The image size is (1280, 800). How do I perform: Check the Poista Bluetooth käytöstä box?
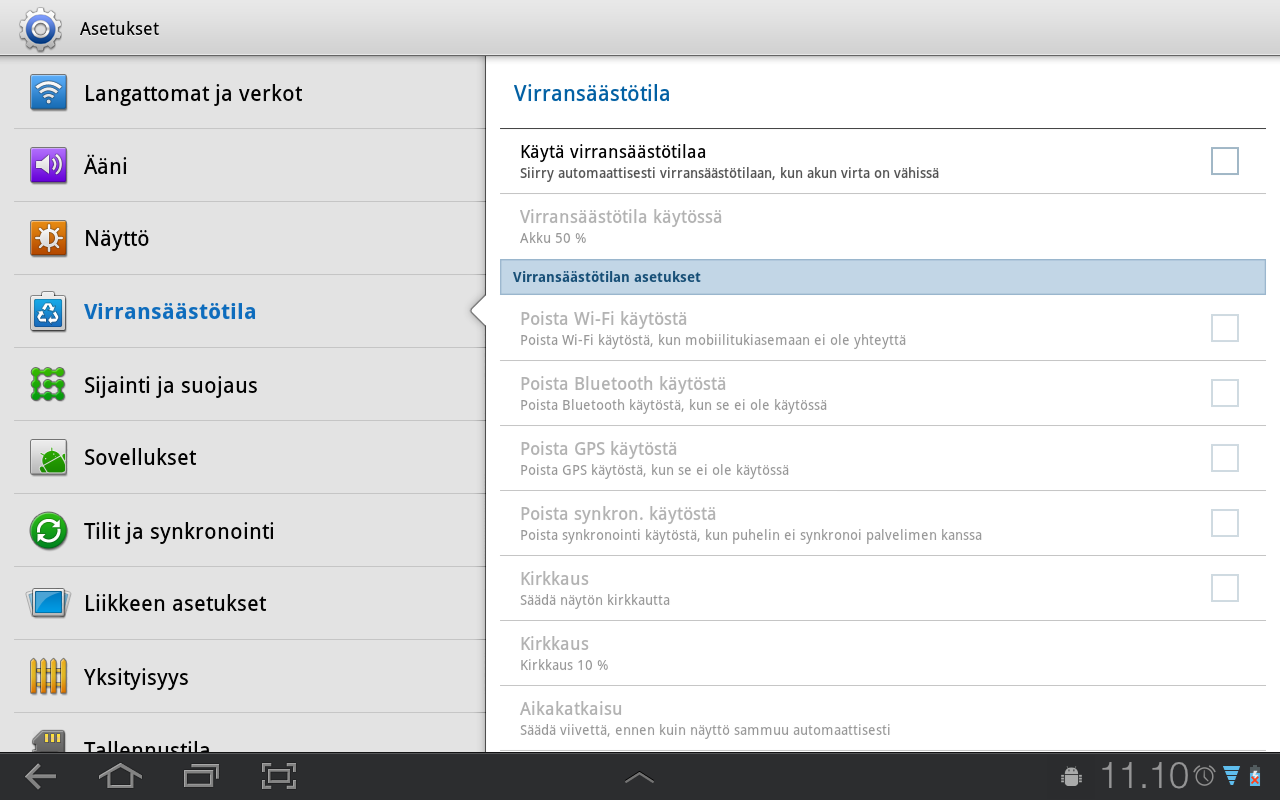coord(1224,393)
